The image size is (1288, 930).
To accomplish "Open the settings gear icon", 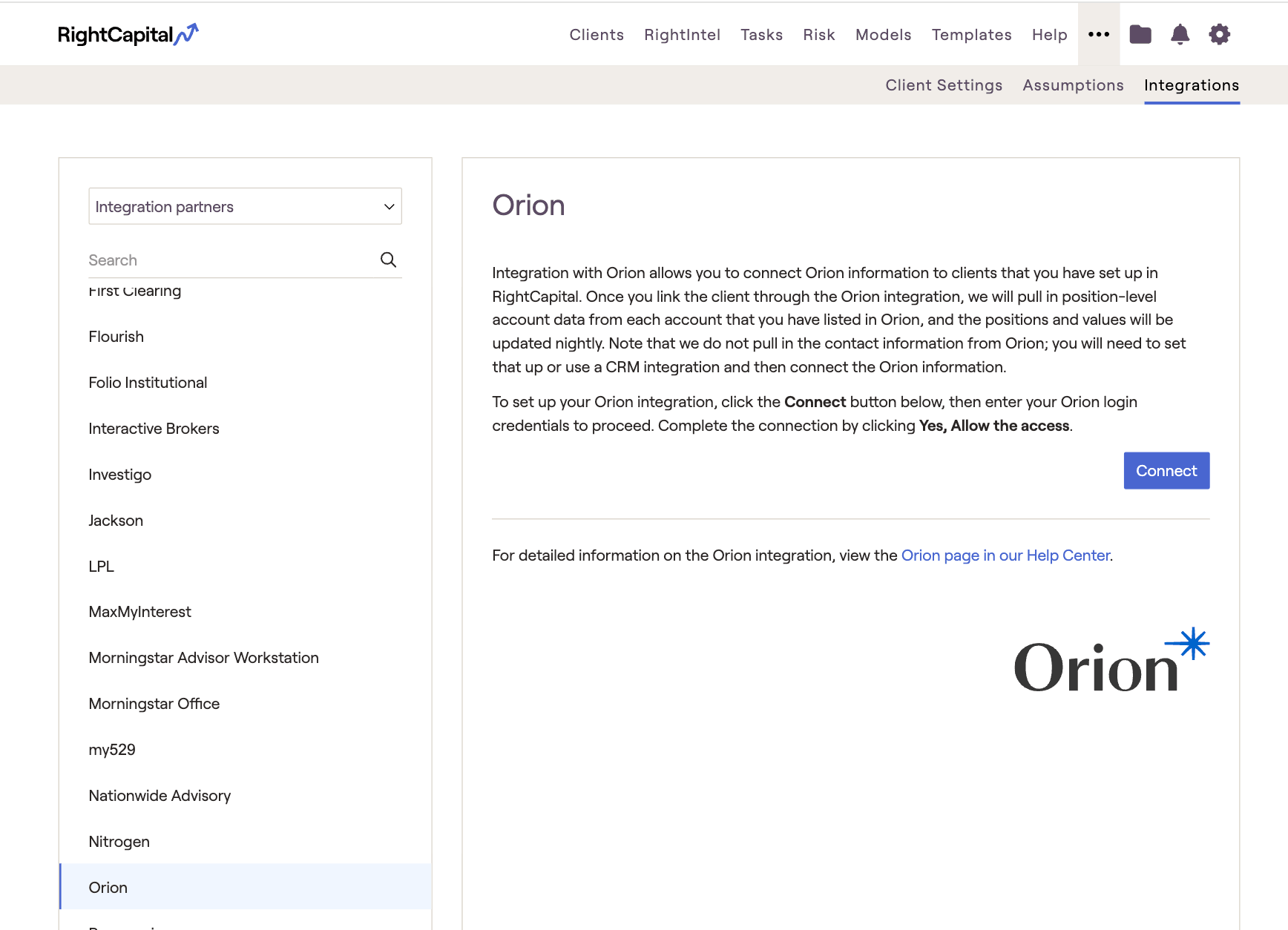I will pos(1219,35).
